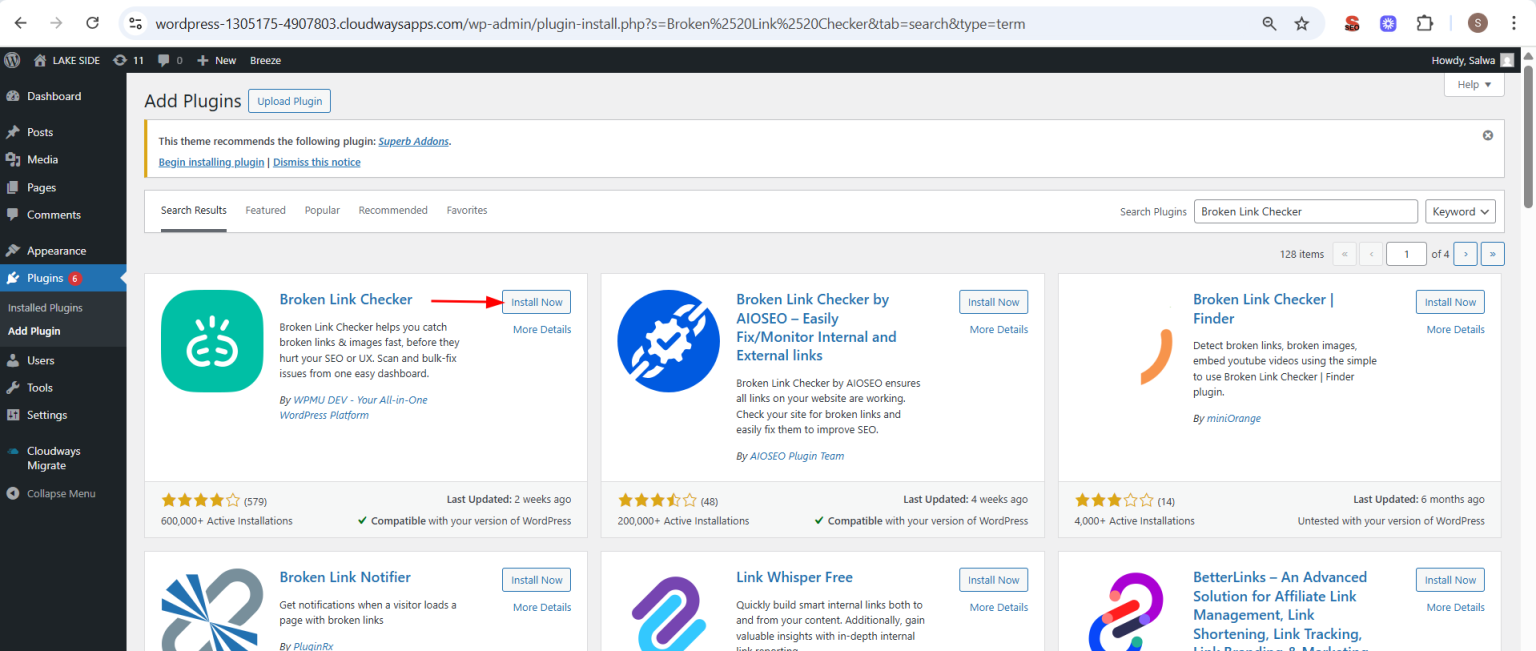Screen dimensions: 1536x651
Task: Open Appearance in the sidebar
Action: [x=63, y=251]
